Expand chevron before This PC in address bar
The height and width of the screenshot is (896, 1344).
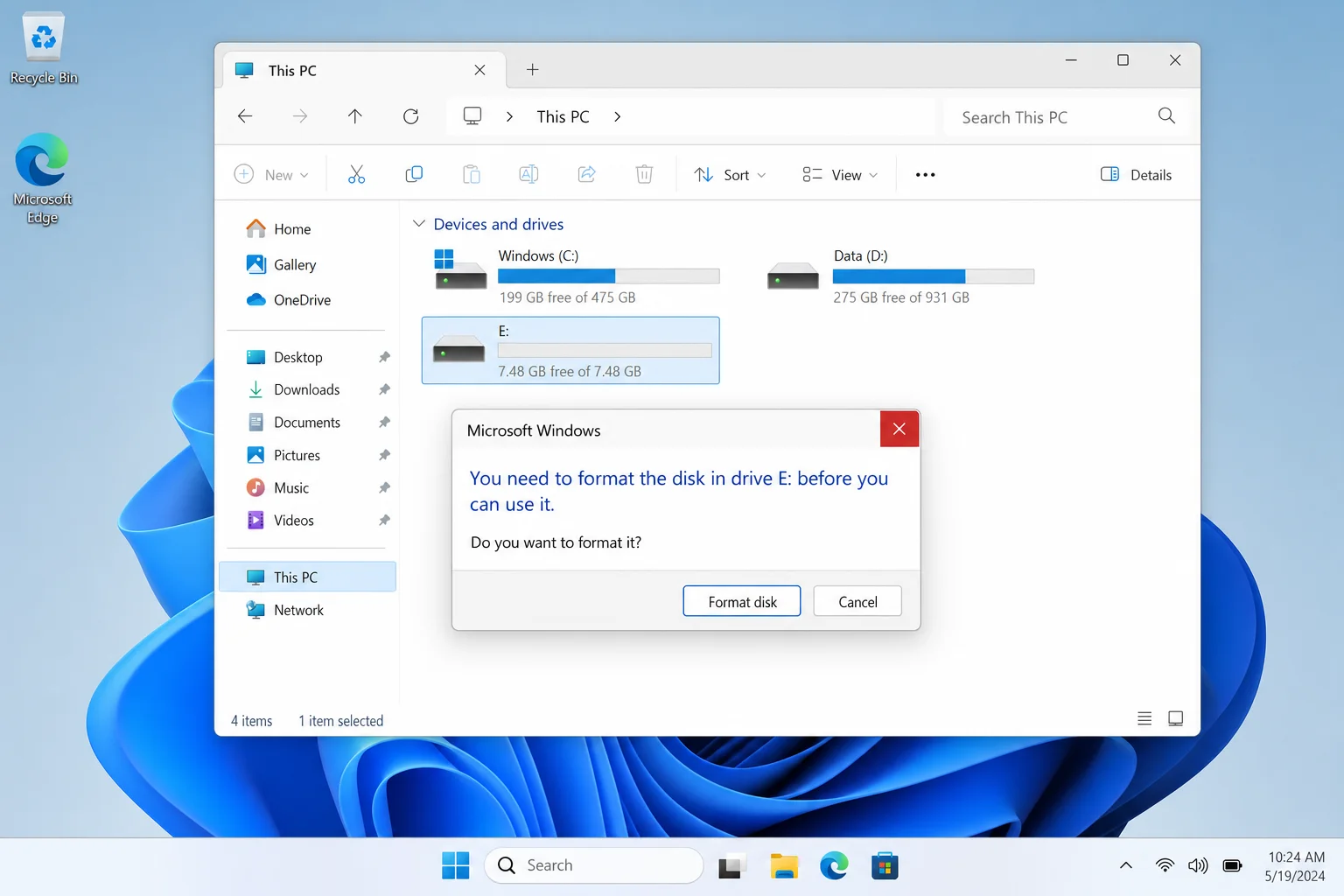pos(509,116)
